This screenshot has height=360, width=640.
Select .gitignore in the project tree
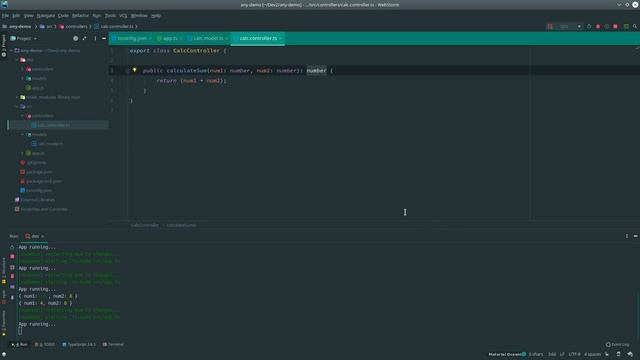(x=36, y=162)
